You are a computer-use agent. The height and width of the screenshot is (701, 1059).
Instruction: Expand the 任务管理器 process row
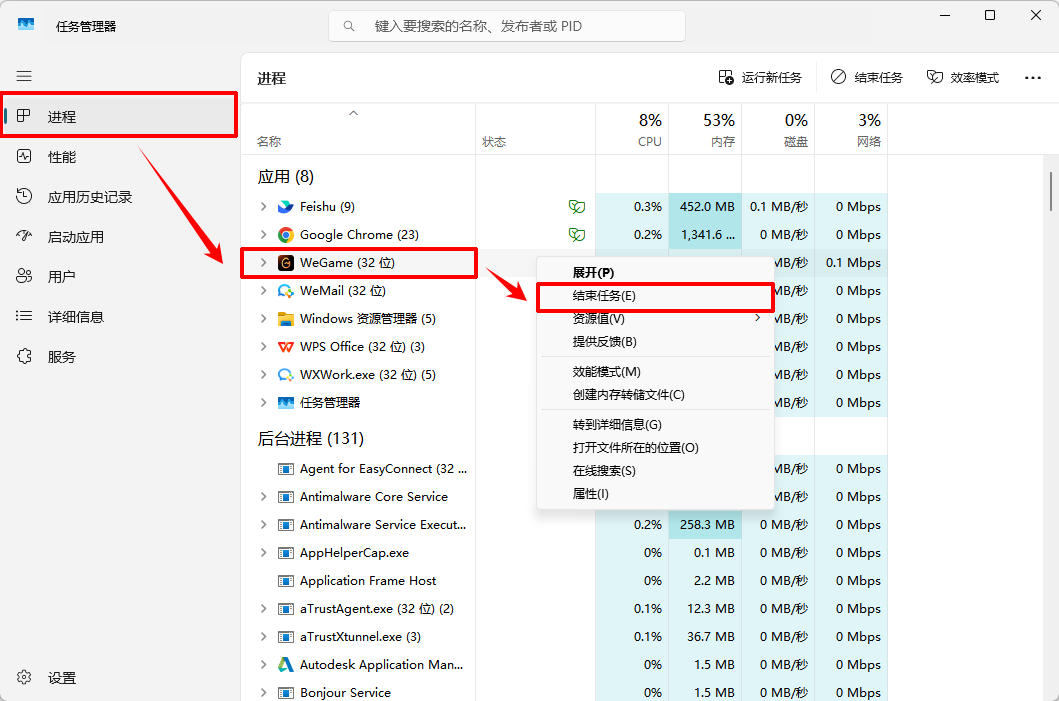tap(263, 403)
